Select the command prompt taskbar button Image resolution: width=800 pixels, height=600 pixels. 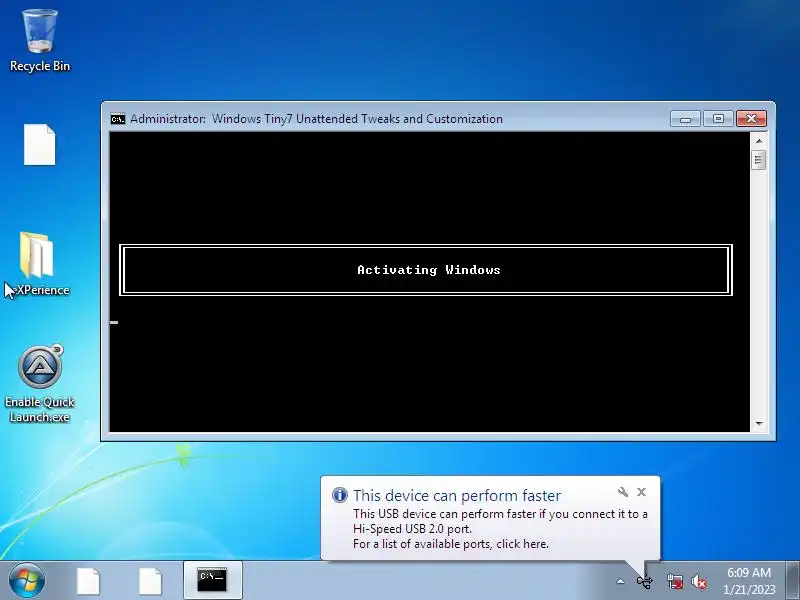pos(212,580)
